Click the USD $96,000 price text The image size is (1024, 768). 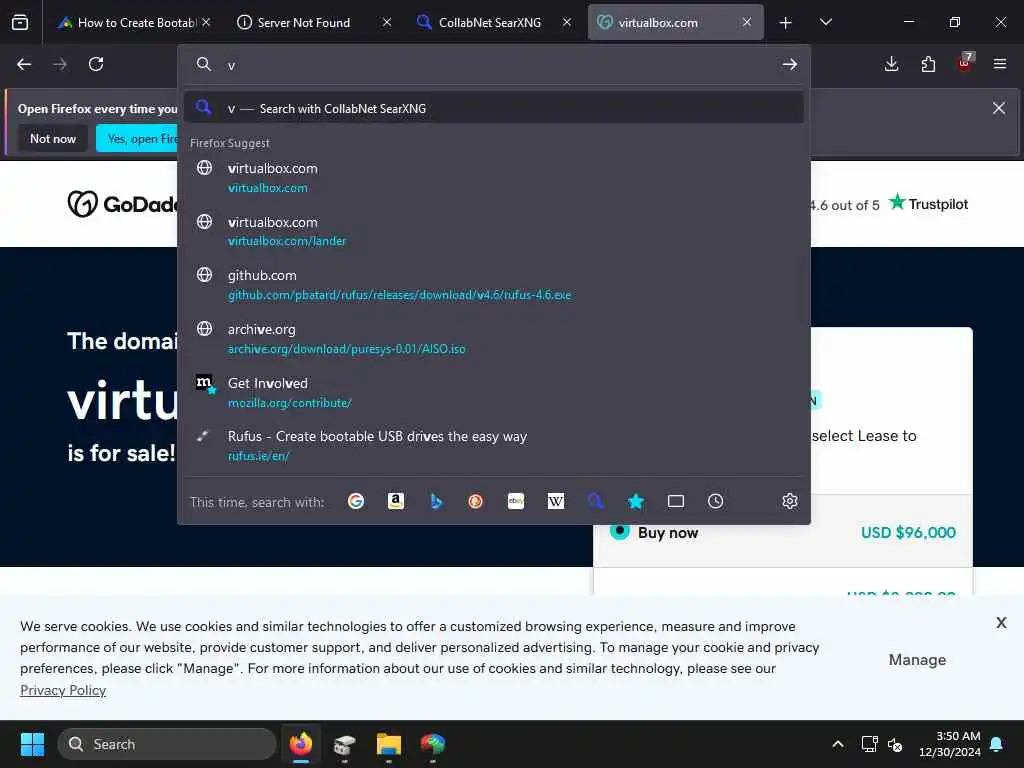[x=908, y=532]
